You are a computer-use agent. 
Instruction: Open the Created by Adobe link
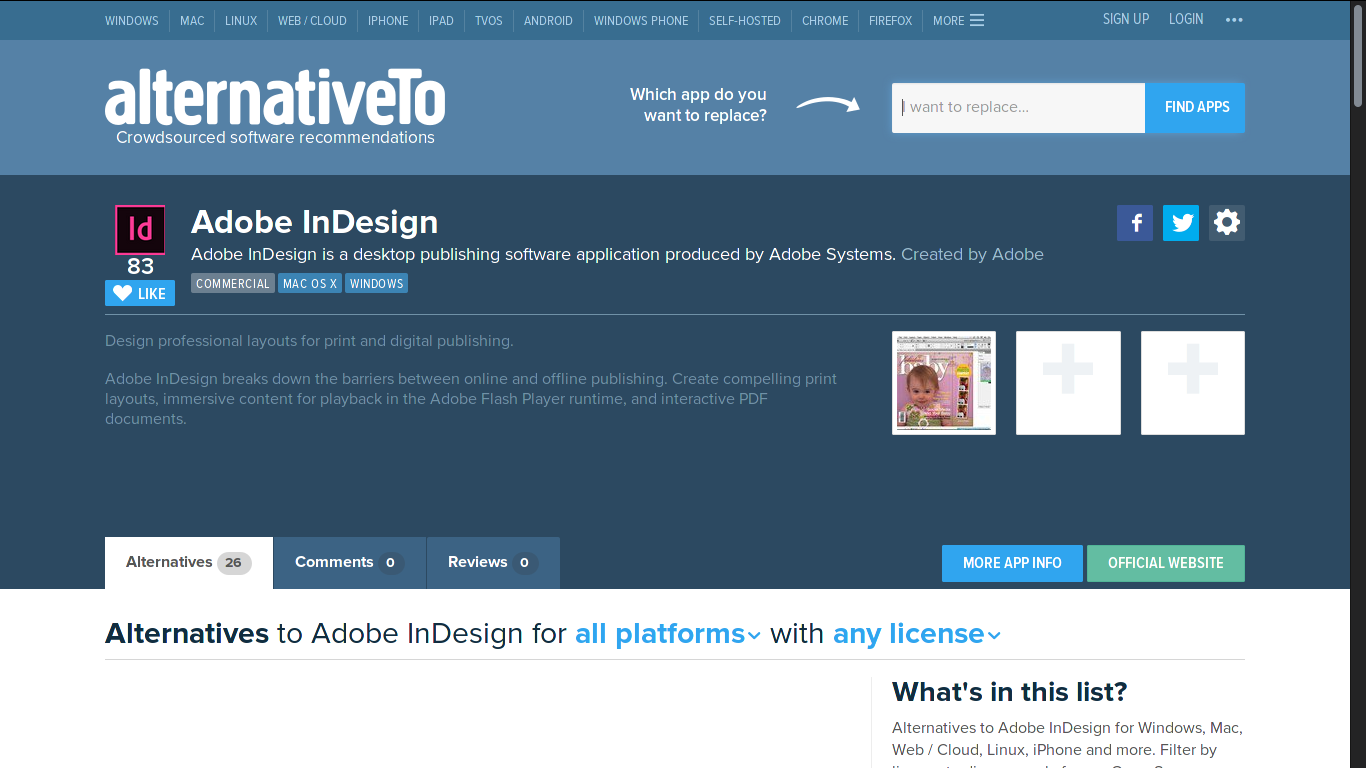pos(972,254)
